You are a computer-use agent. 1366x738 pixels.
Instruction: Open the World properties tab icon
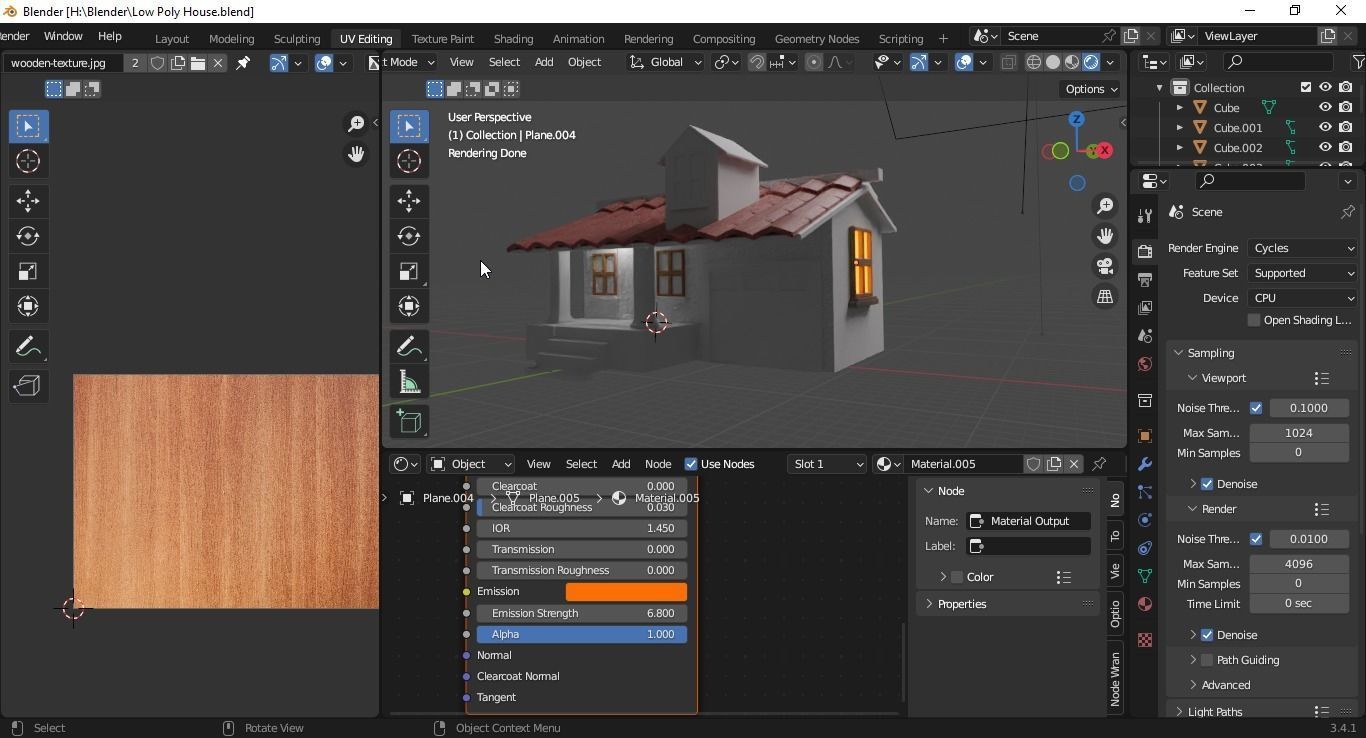(x=1145, y=364)
